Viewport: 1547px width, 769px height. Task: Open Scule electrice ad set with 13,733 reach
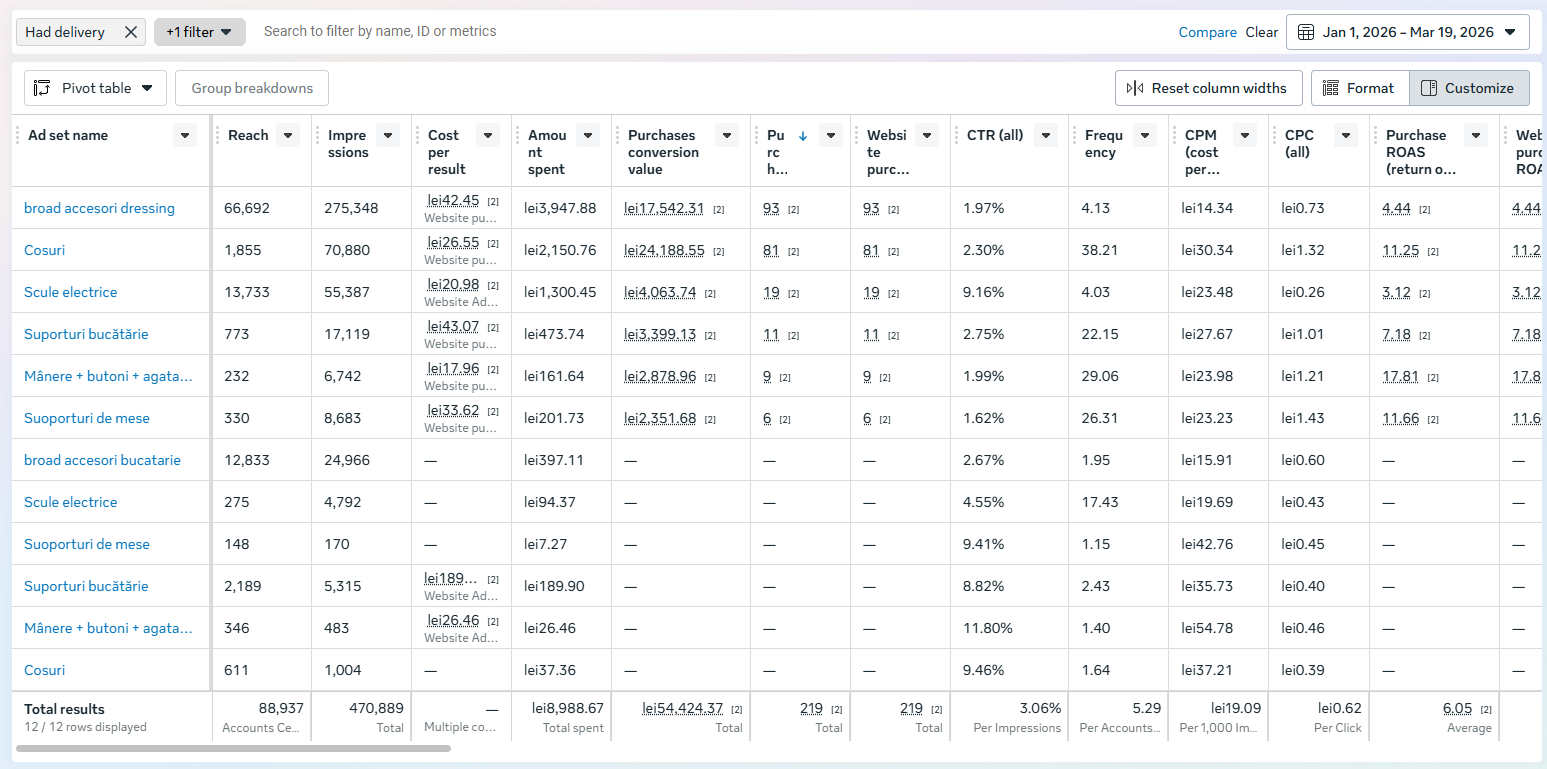pyautogui.click(x=70, y=292)
